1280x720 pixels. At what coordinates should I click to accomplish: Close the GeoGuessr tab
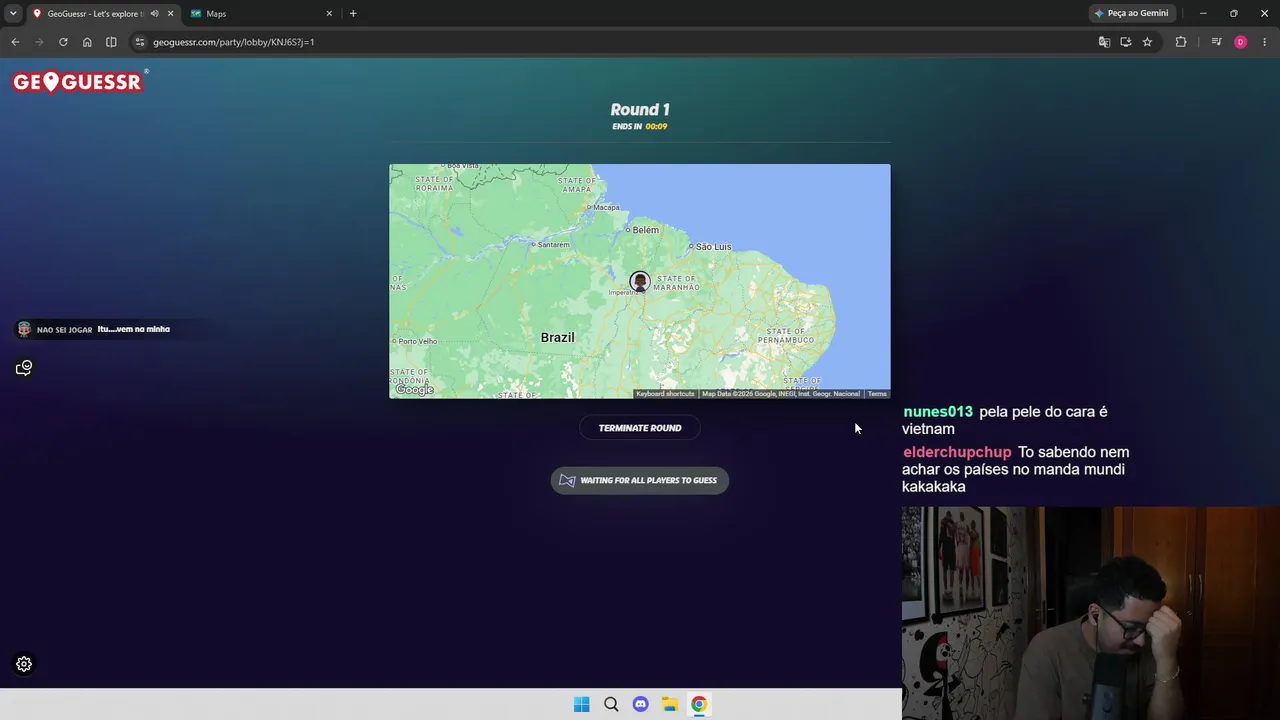[x=170, y=14]
